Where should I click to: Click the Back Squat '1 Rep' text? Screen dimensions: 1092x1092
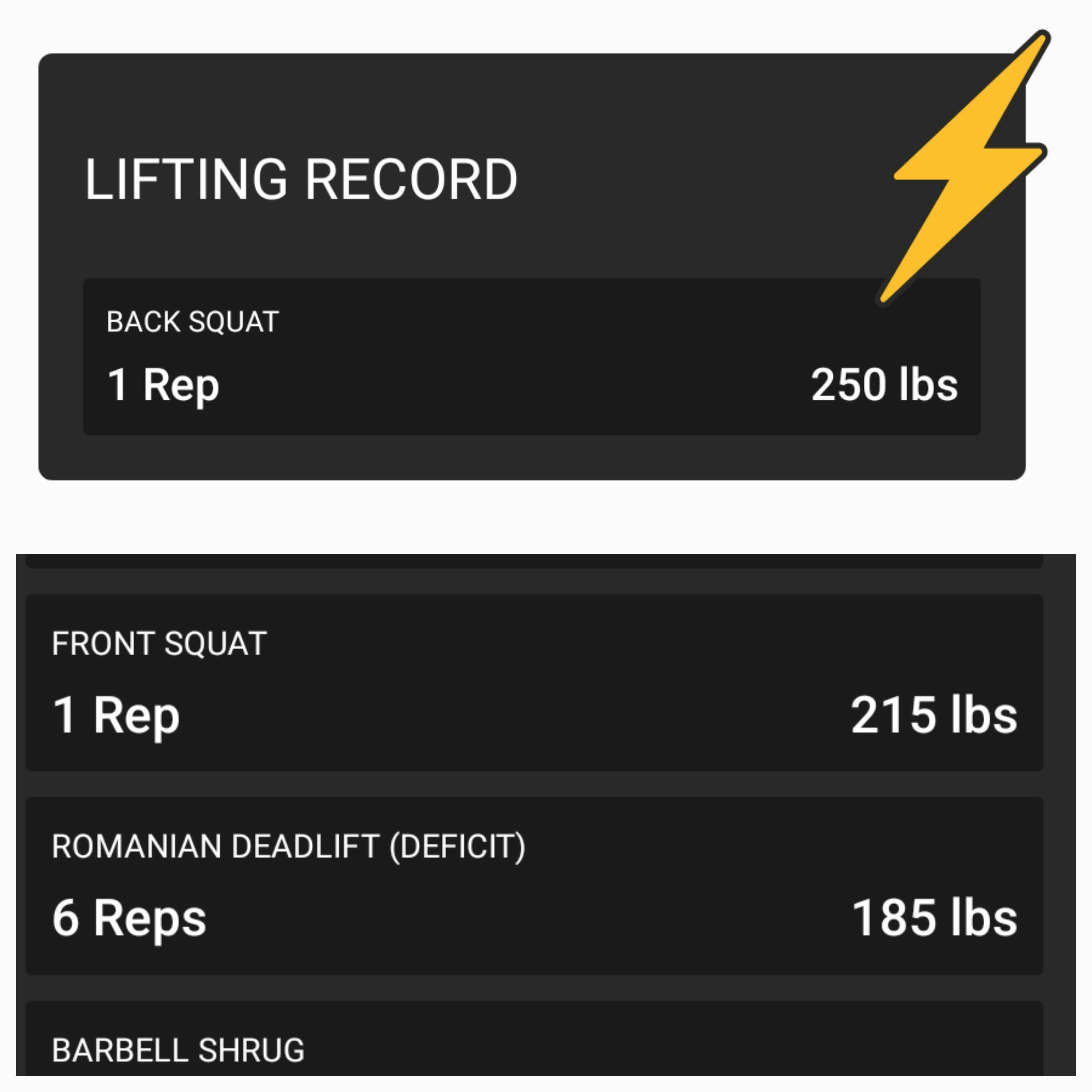tap(163, 385)
